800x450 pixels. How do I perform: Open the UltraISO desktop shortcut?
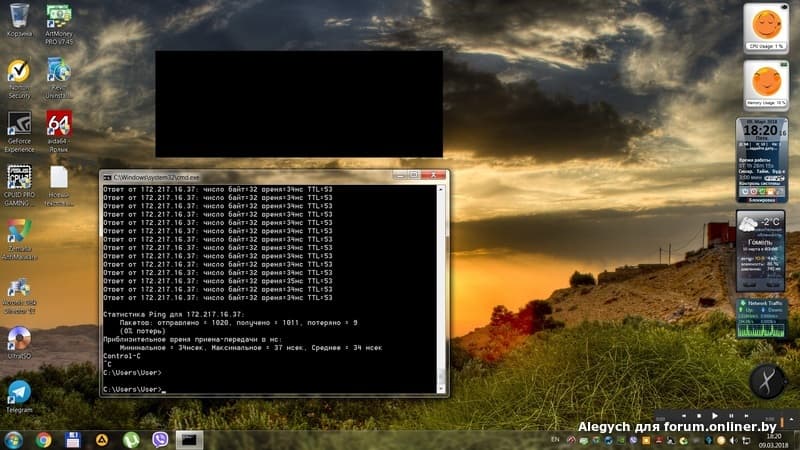[19, 339]
